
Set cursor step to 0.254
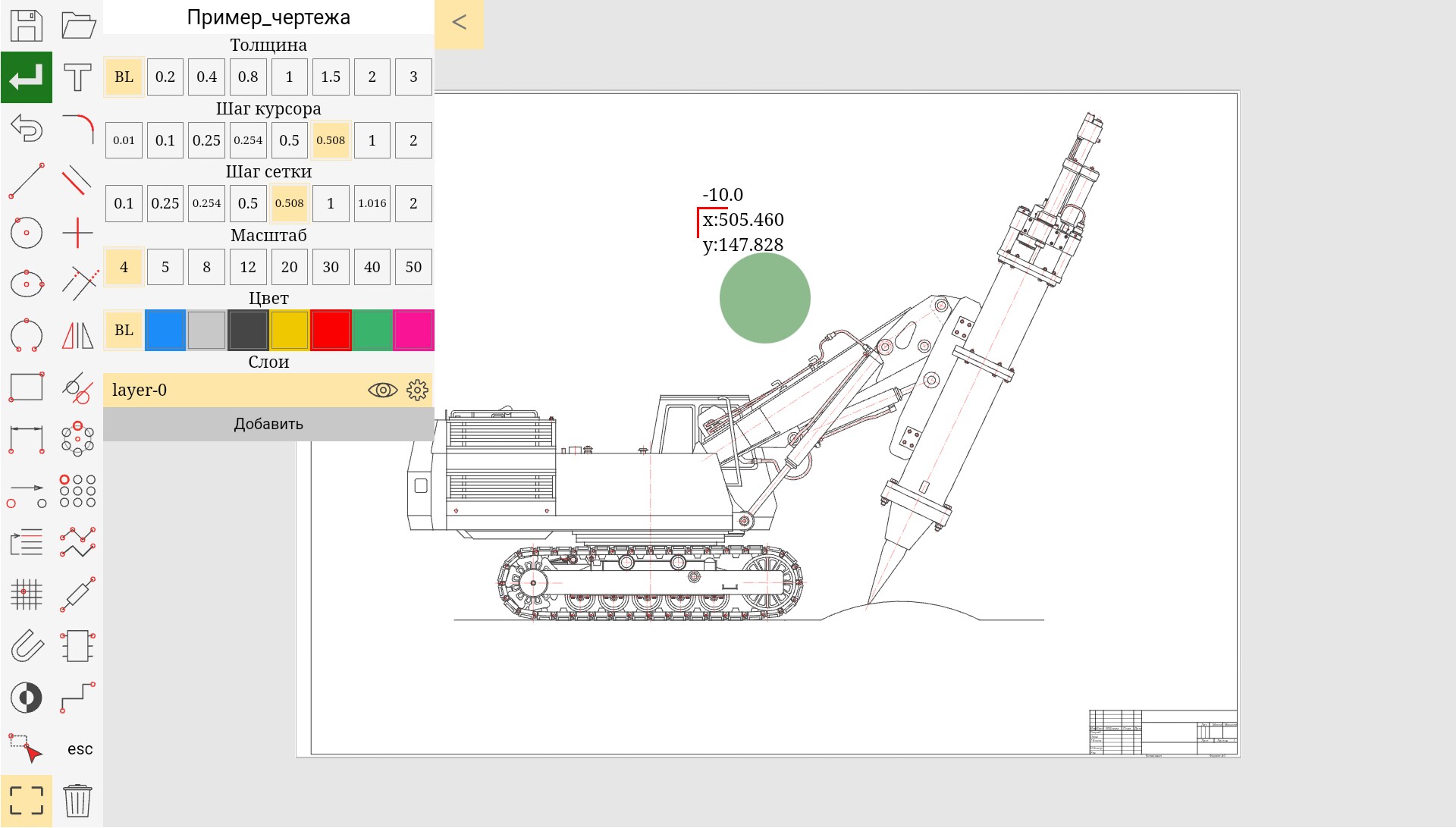248,140
